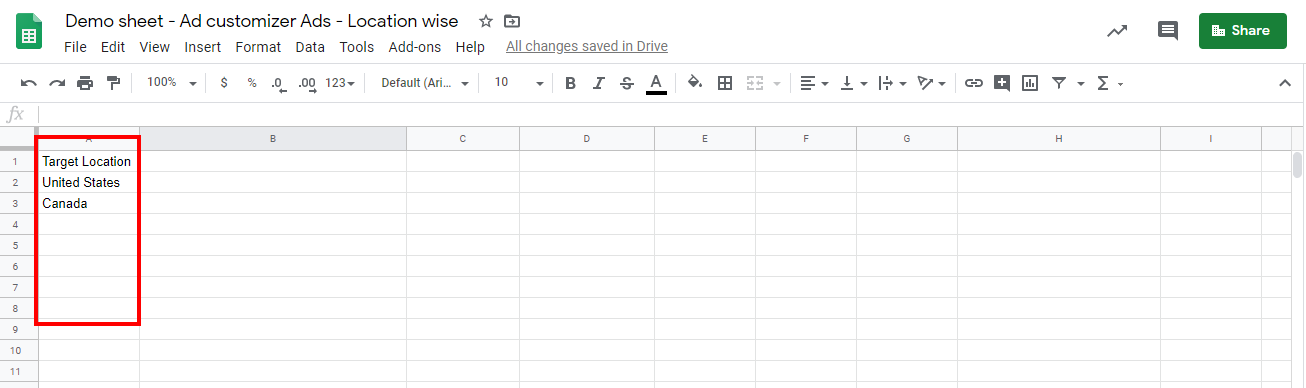Click the insert link icon
1306x388 pixels.
tap(973, 83)
